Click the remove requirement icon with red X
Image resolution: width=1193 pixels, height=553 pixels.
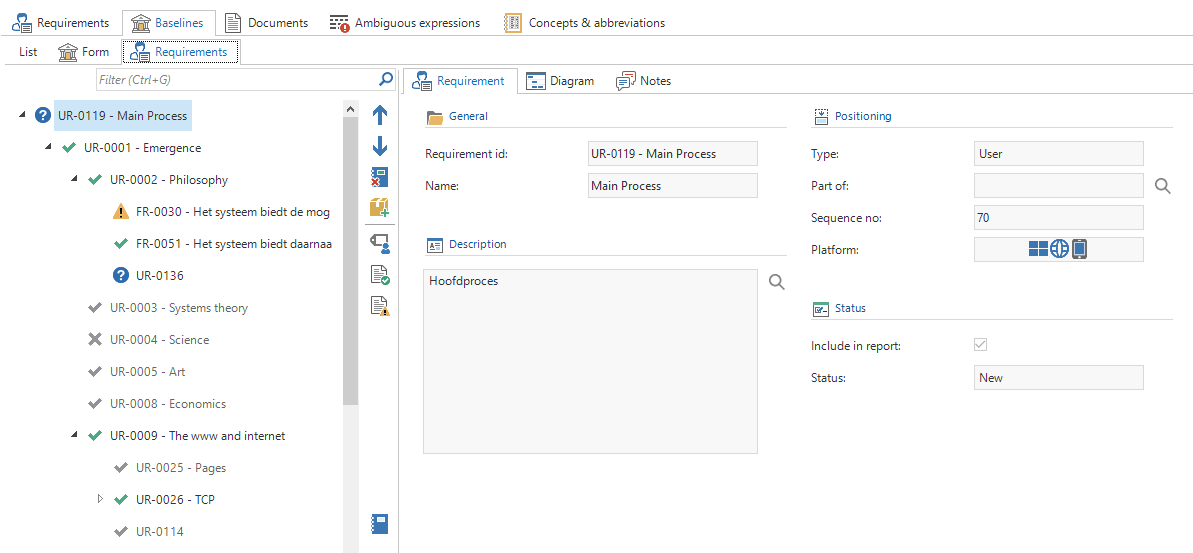[380, 177]
